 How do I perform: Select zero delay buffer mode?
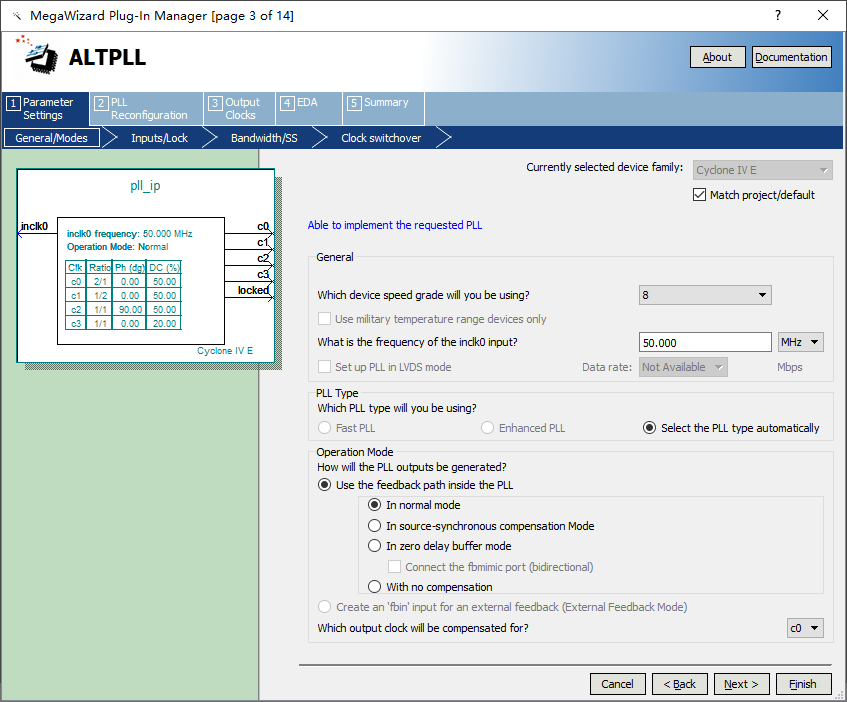(x=374, y=546)
